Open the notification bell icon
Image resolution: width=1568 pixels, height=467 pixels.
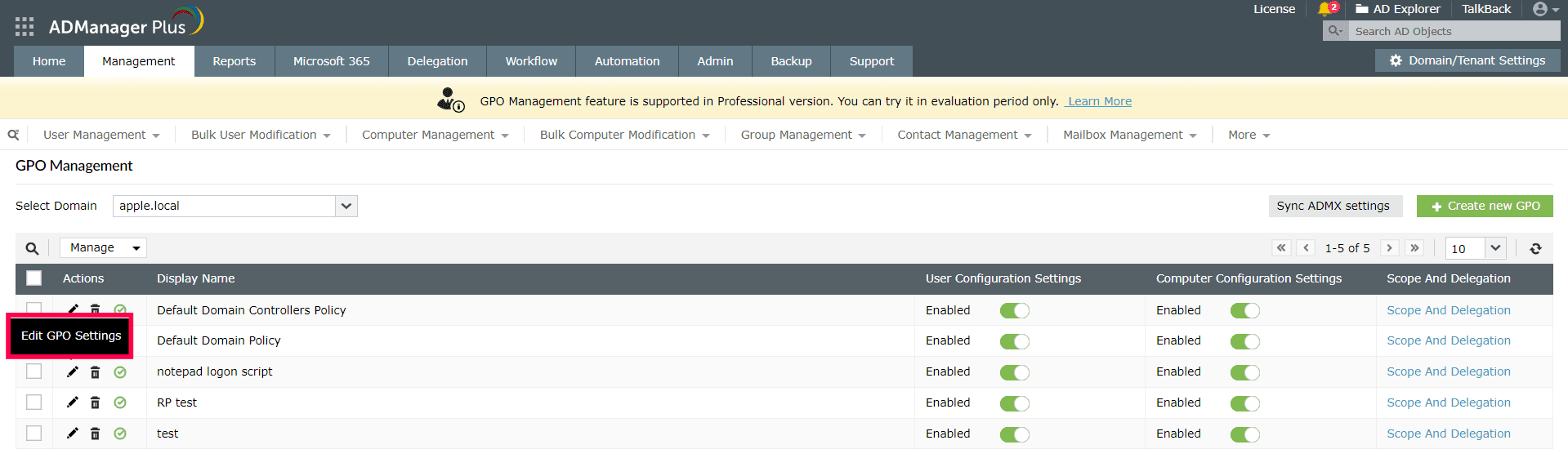point(1325,9)
